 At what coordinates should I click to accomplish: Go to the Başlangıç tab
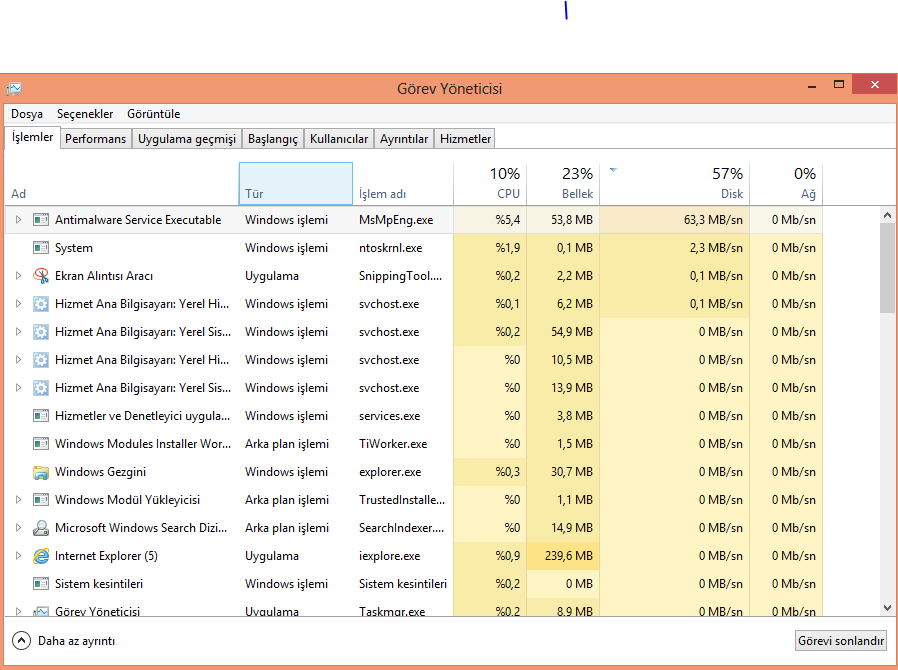(273, 139)
